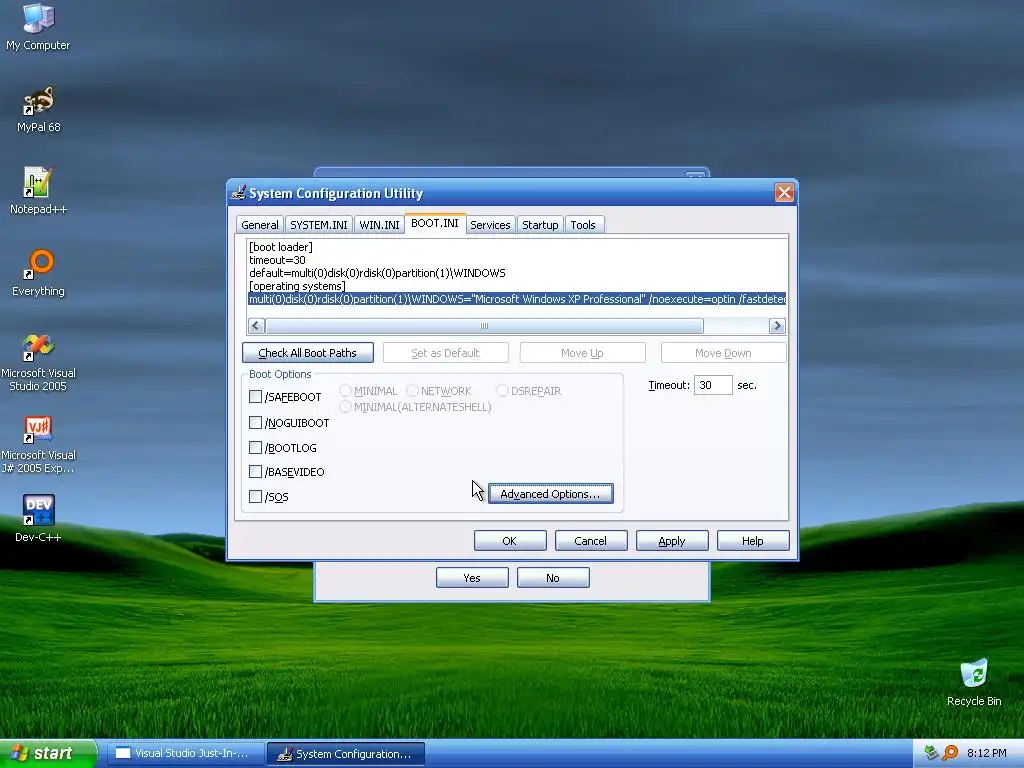Choose the DSREPAIR radio option
The image size is (1024, 768).
(x=502, y=391)
